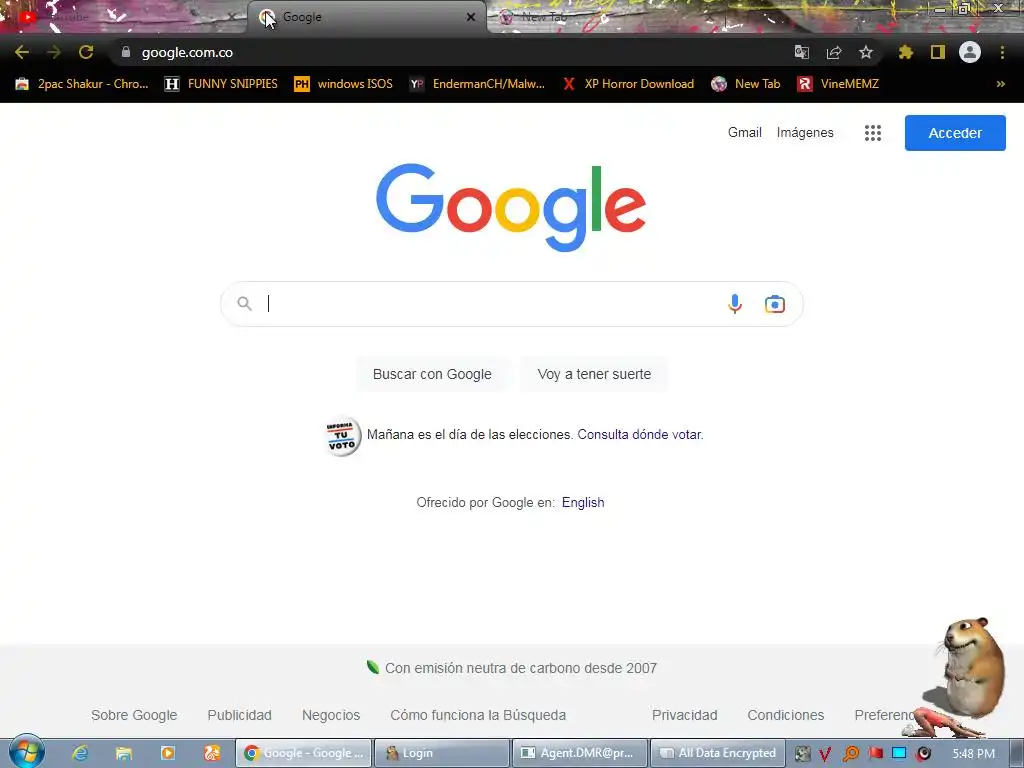
Task: Open Cómo funciona la Búsqueda link
Action: coord(478,715)
